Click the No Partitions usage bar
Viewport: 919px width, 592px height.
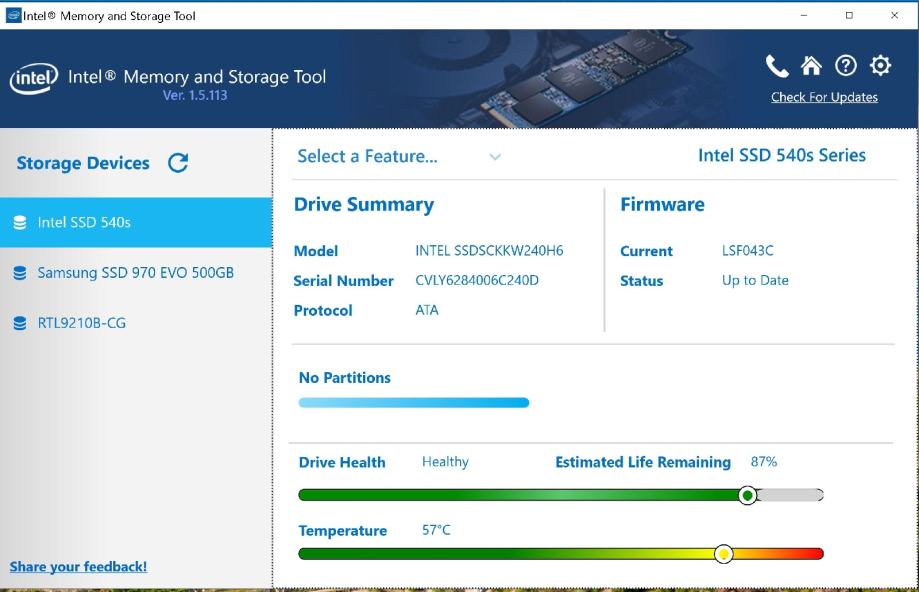point(413,403)
